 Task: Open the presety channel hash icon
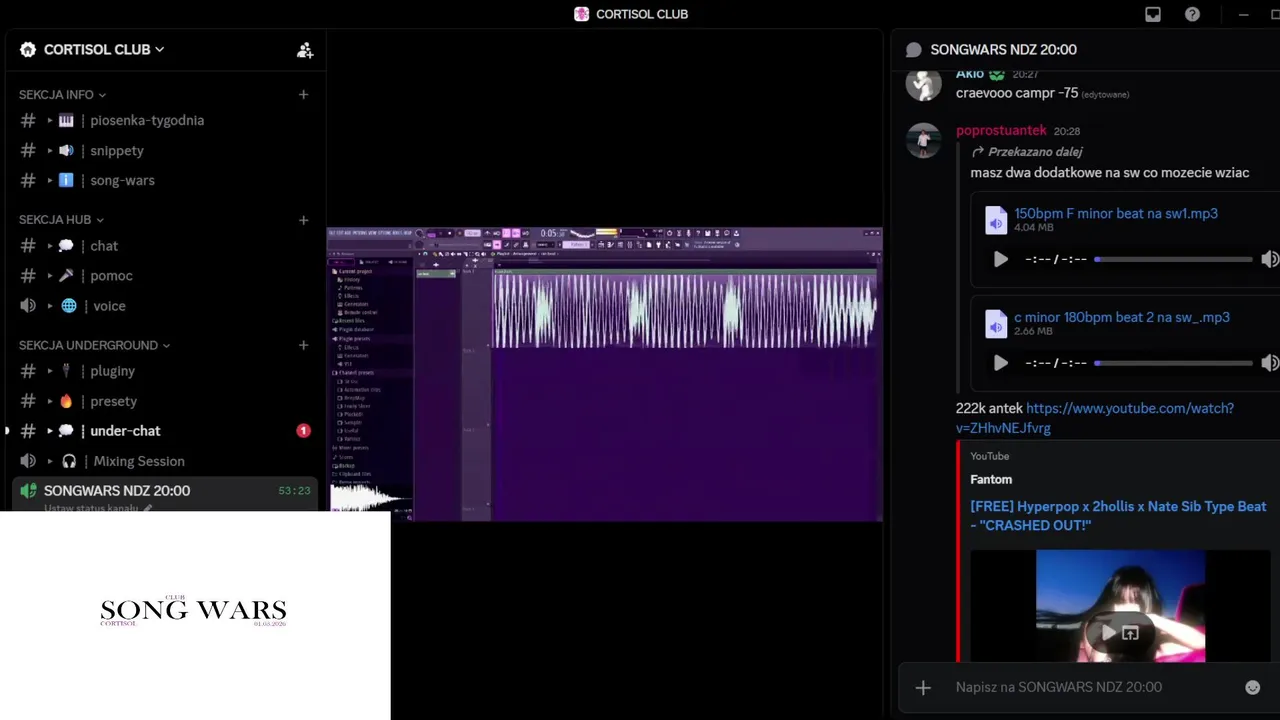tap(28, 401)
